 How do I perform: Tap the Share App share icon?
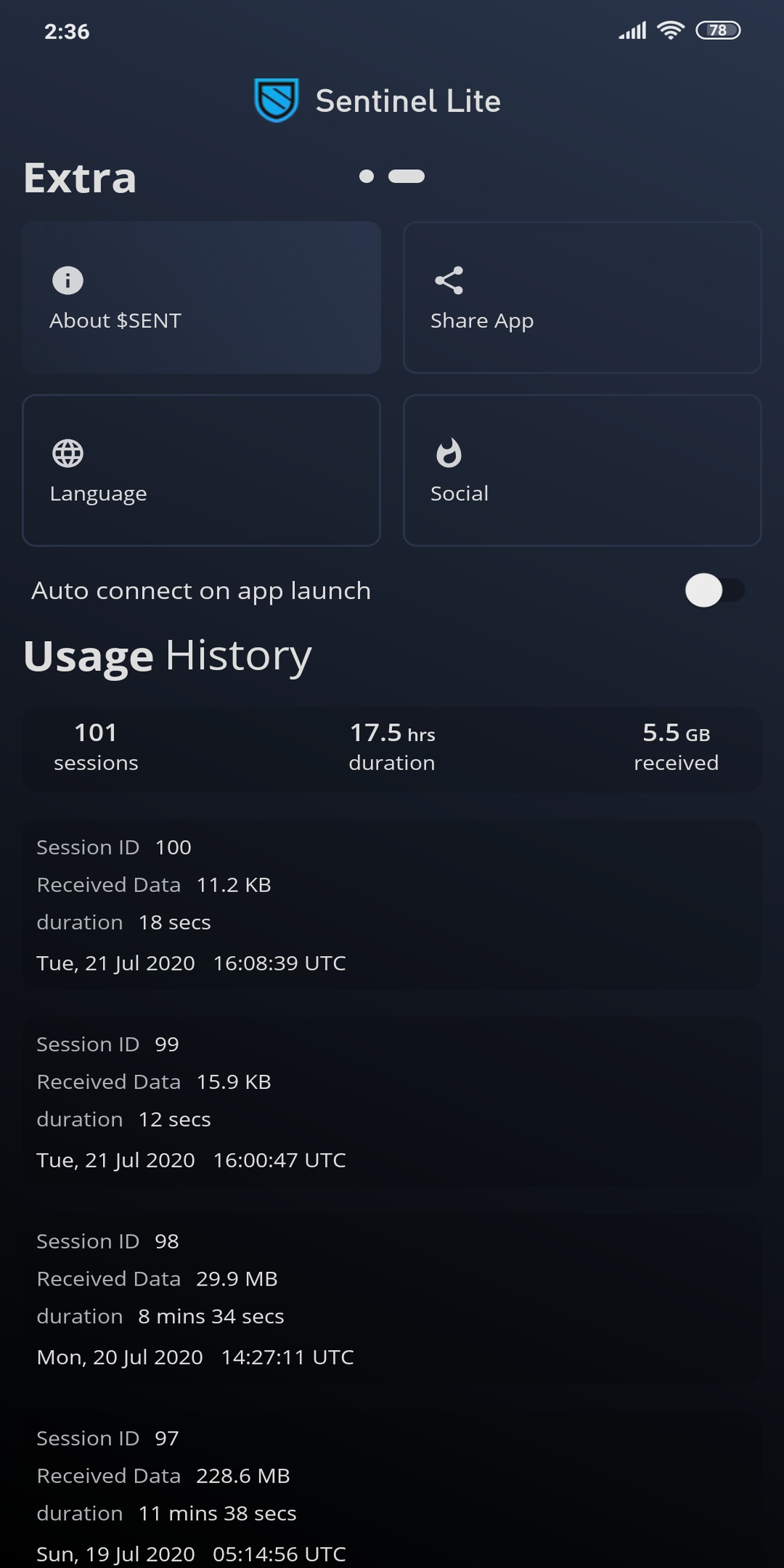point(449,280)
